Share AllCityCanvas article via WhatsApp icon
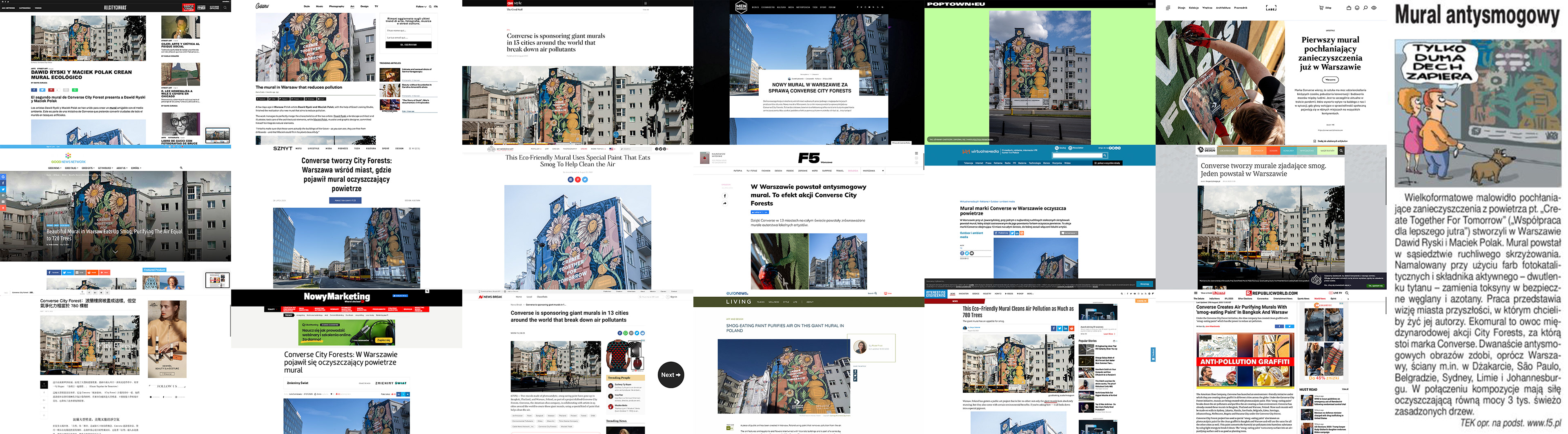The width and height of the screenshot is (1568, 434). [75, 90]
